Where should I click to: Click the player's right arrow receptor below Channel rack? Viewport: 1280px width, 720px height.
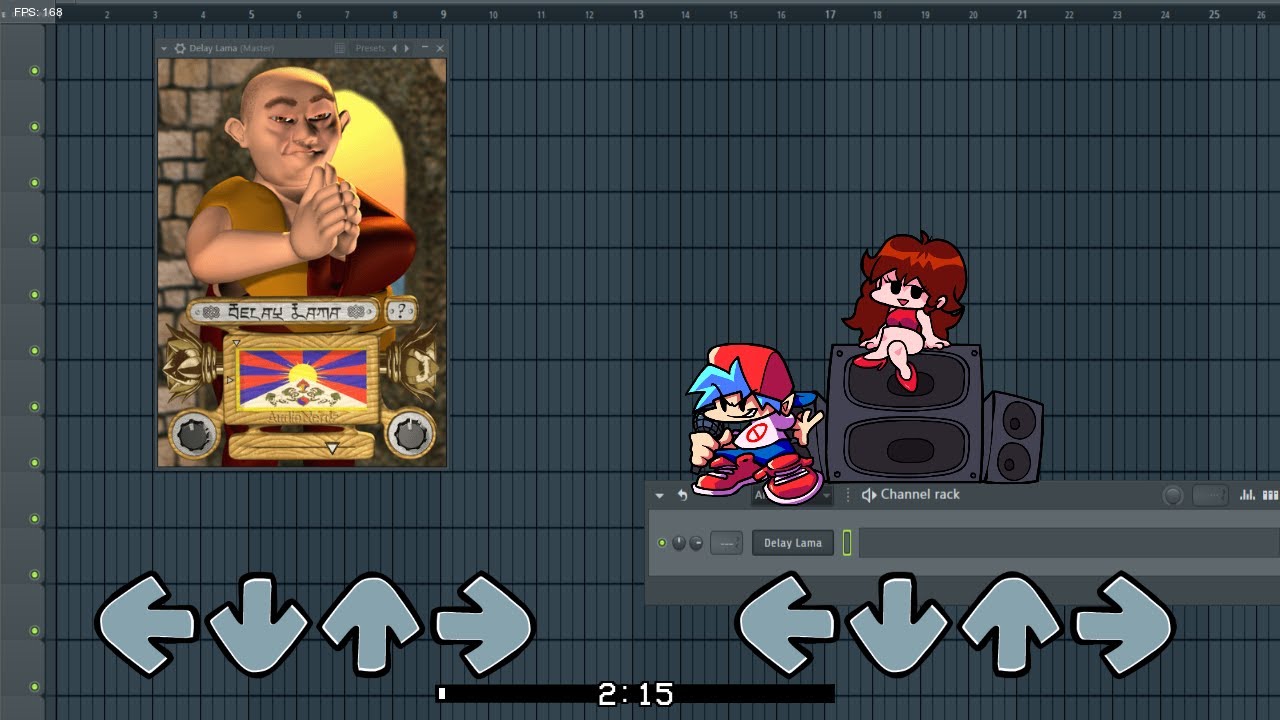1124,624
